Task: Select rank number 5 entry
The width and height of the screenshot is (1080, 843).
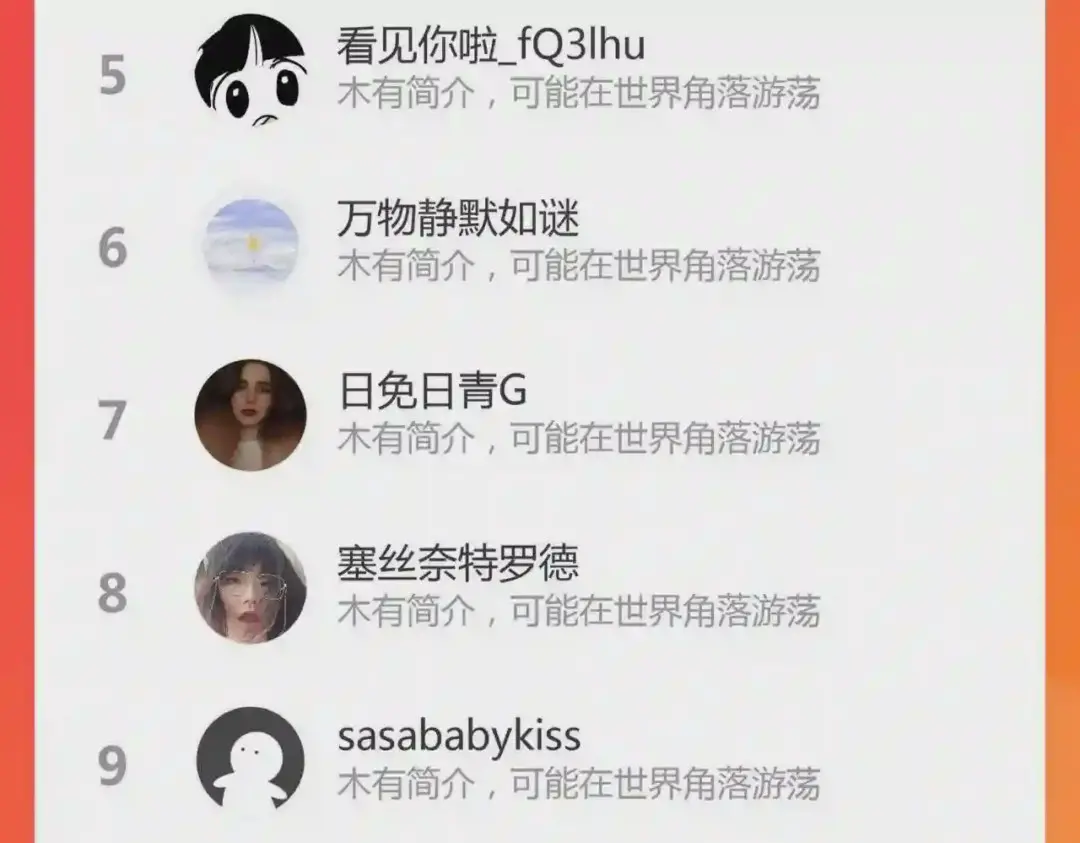Action: point(113,75)
